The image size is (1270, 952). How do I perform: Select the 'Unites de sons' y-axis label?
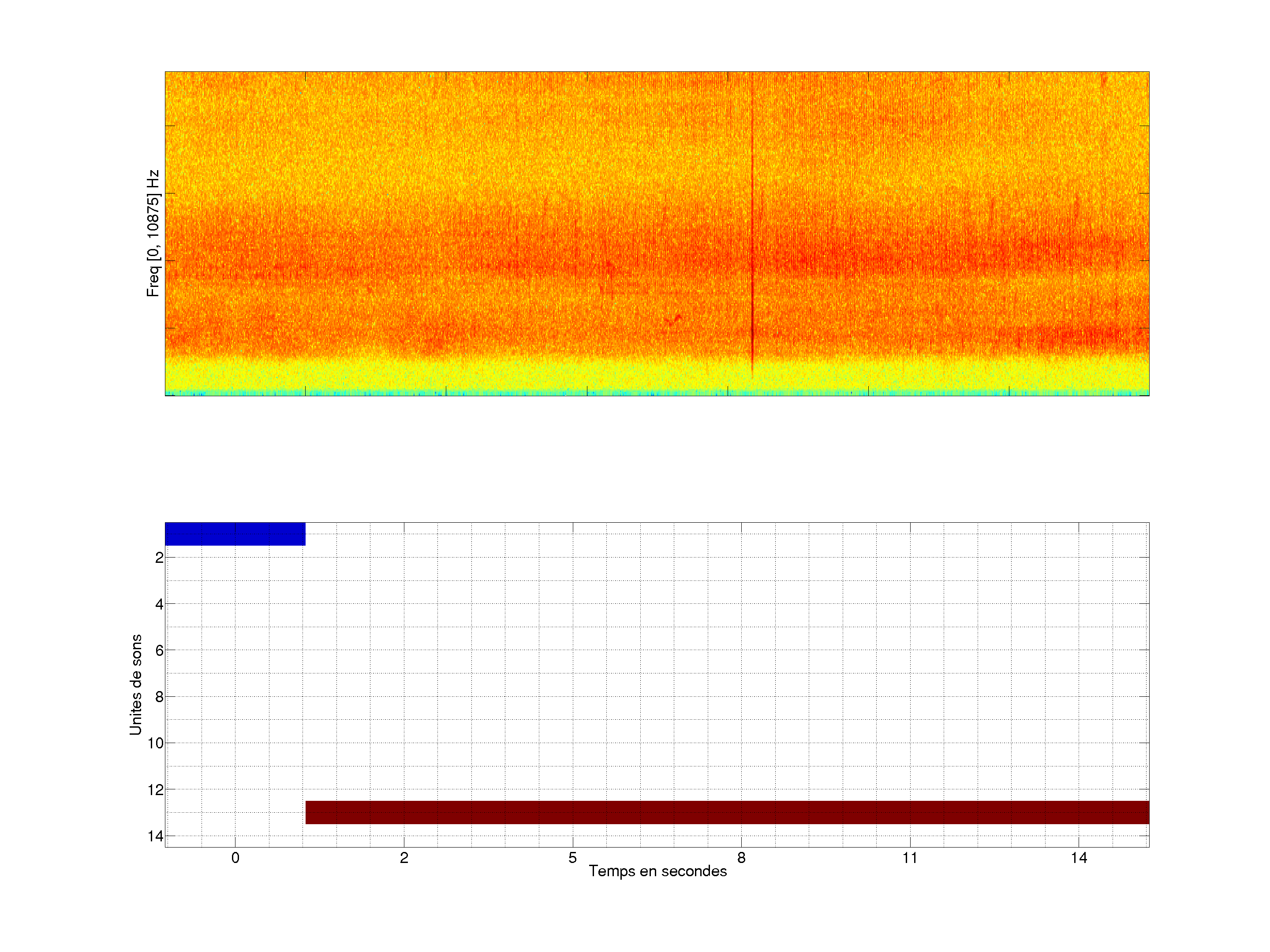(x=135, y=684)
